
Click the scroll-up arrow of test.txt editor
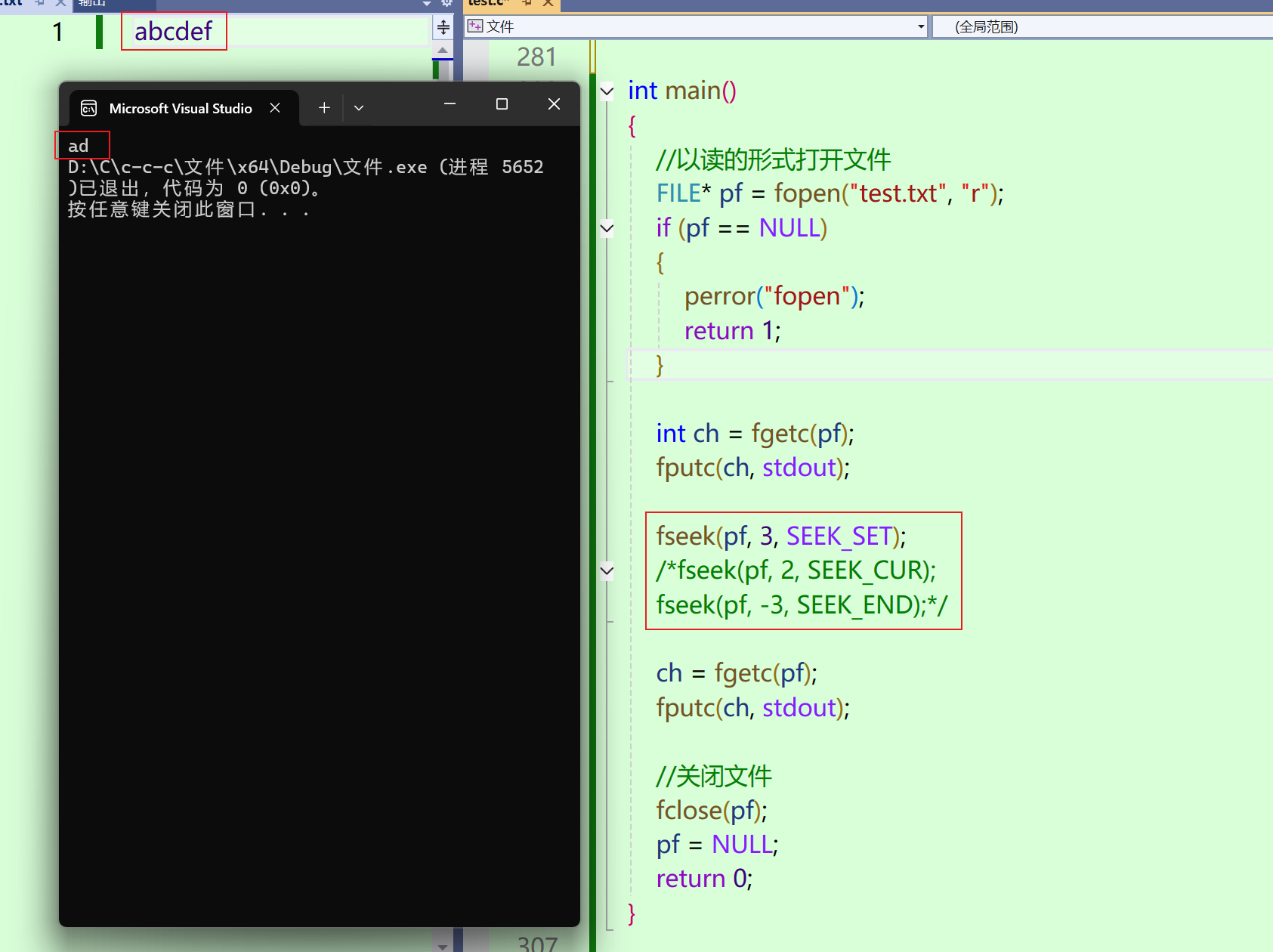(x=443, y=51)
